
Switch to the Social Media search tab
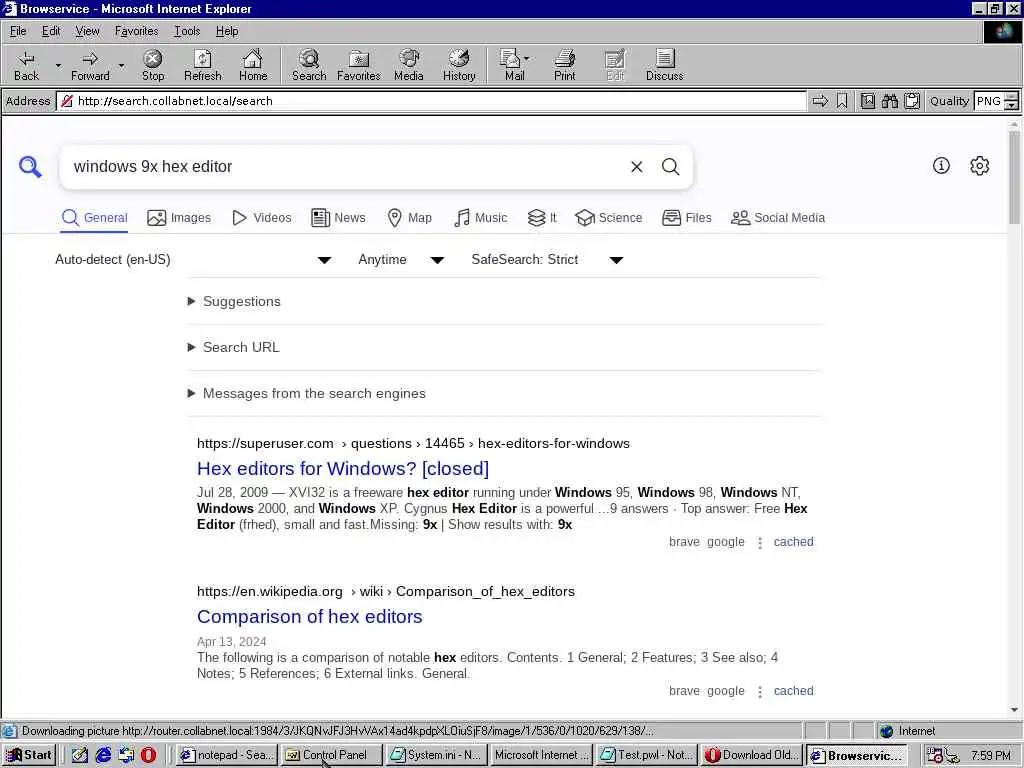pyautogui.click(x=778, y=217)
